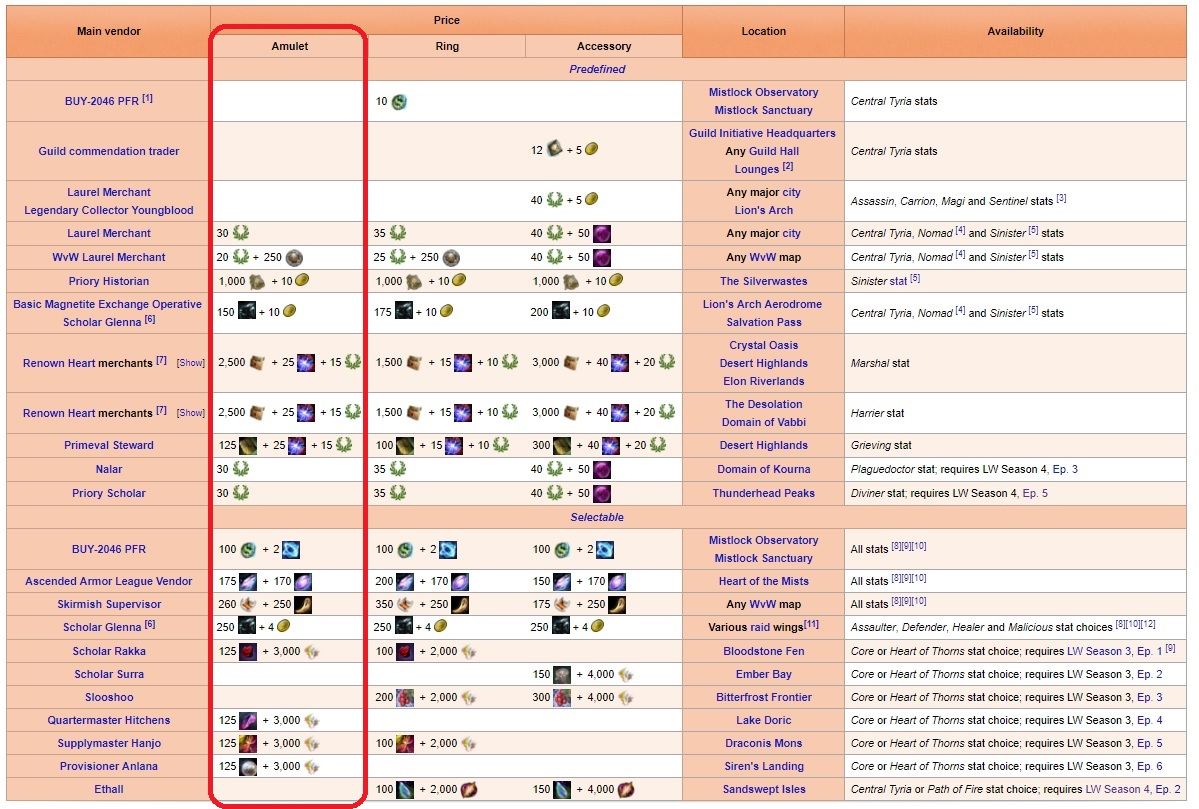Viewport: 1199px width, 809px height.
Task: Open the Thunderhead Peaks location link
Action: tap(763, 493)
